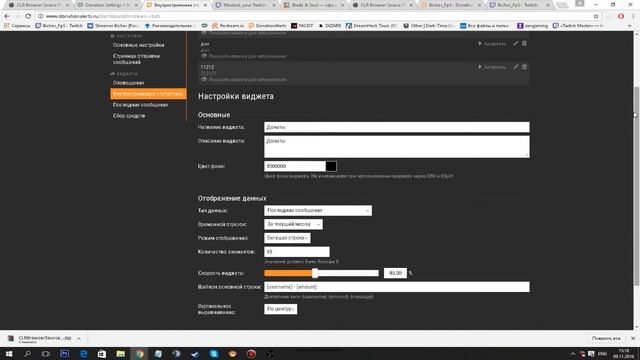Click the page vertical scrollbar thumb
The width and height of the screenshot is (640, 360).
tap(637, 186)
